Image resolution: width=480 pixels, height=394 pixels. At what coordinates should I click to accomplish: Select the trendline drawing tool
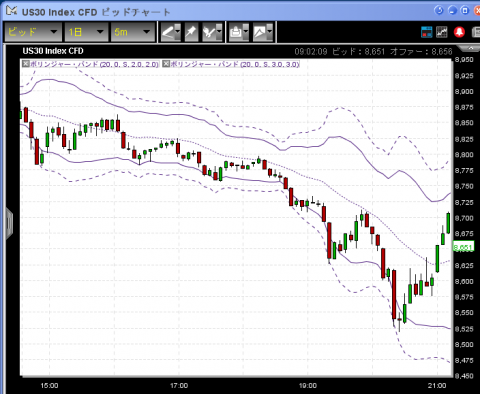168,32
